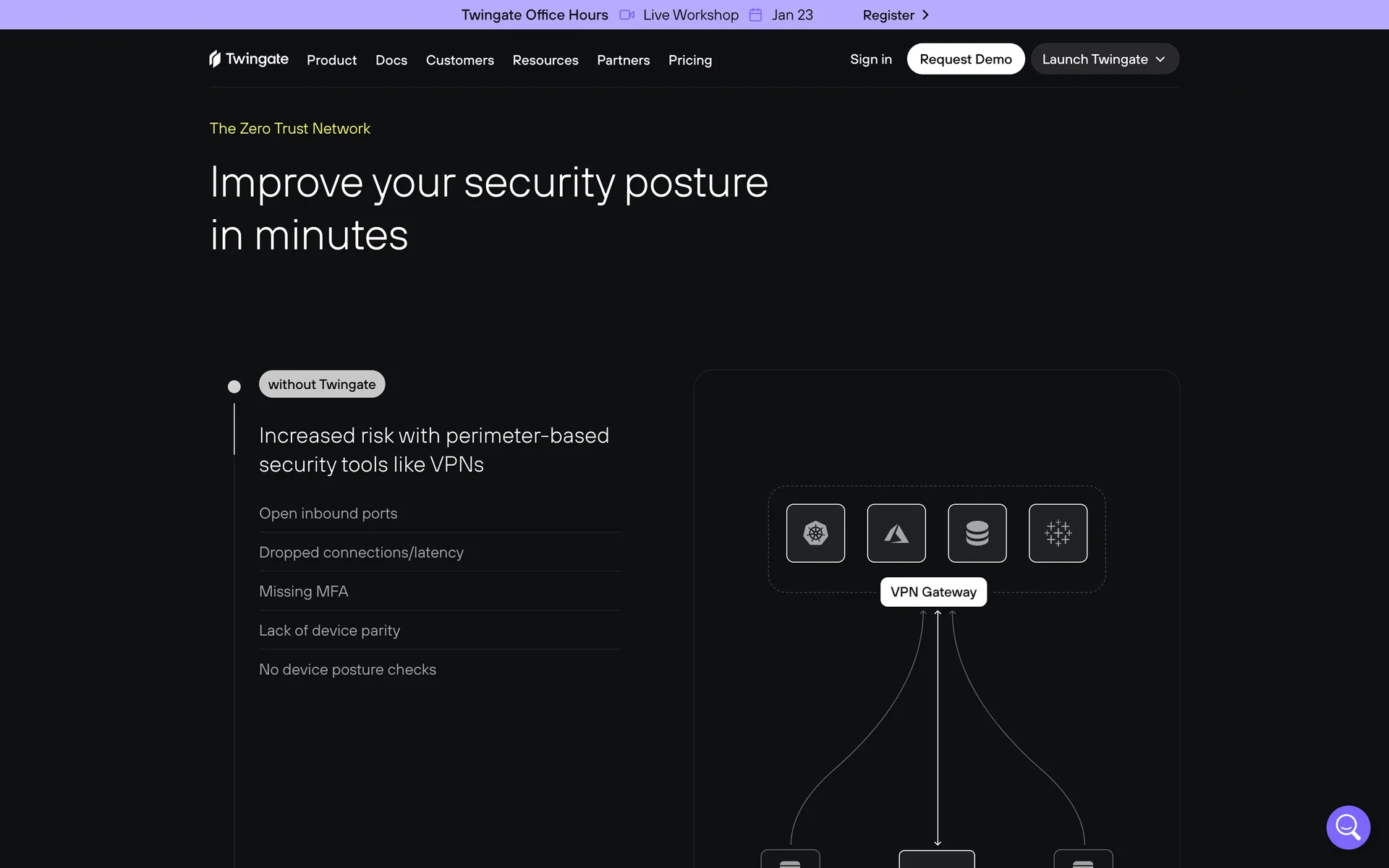Click the Twingate logo in the navbar
Image resolution: width=1389 pixels, height=868 pixels.
(x=248, y=59)
